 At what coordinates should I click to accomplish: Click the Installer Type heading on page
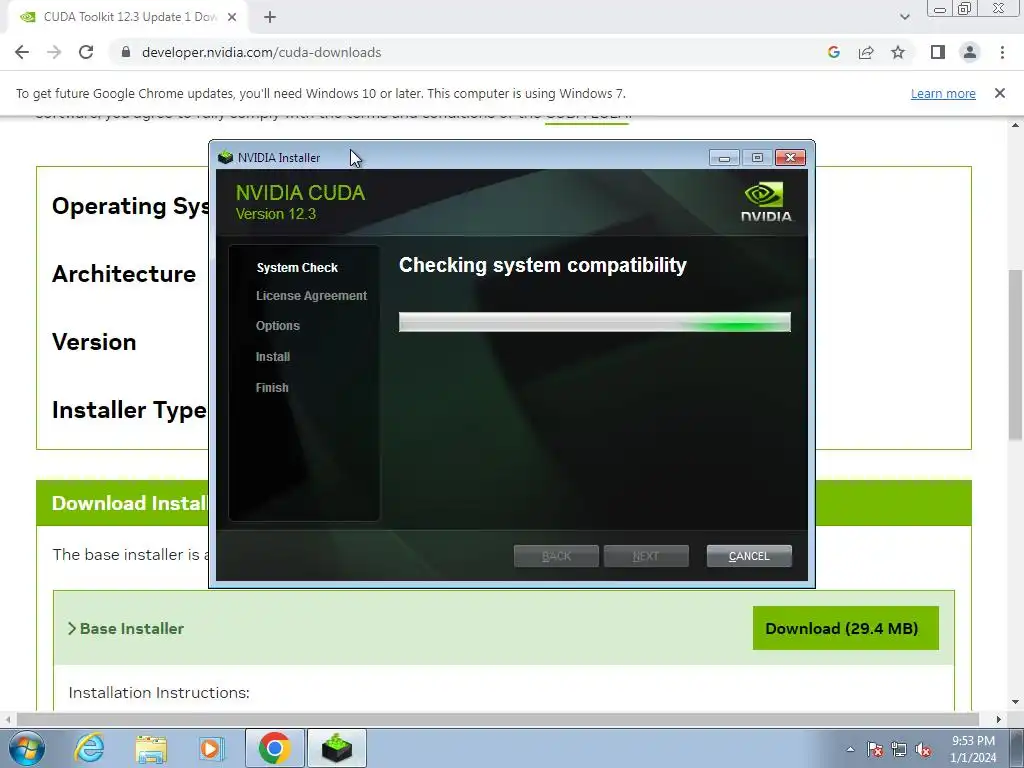click(129, 410)
